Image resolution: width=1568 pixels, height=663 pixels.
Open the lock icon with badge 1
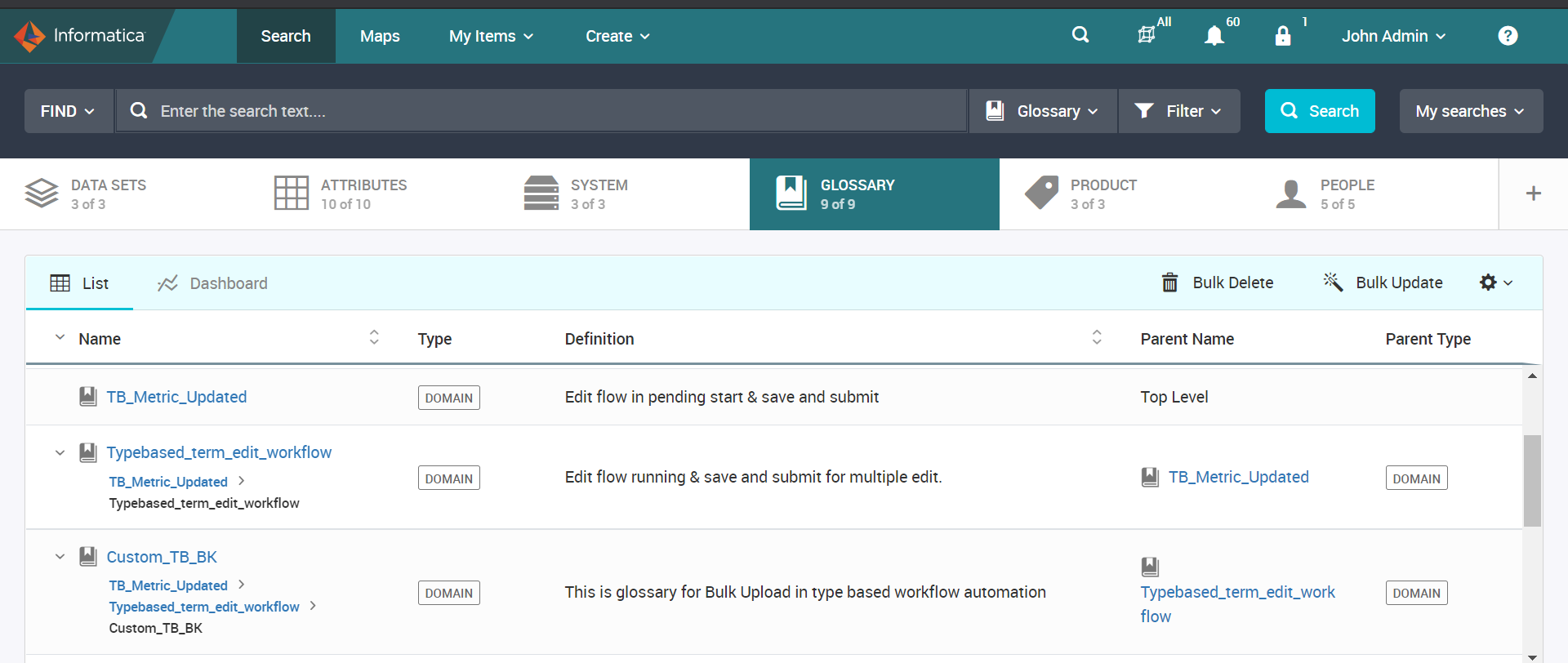[x=1283, y=36]
